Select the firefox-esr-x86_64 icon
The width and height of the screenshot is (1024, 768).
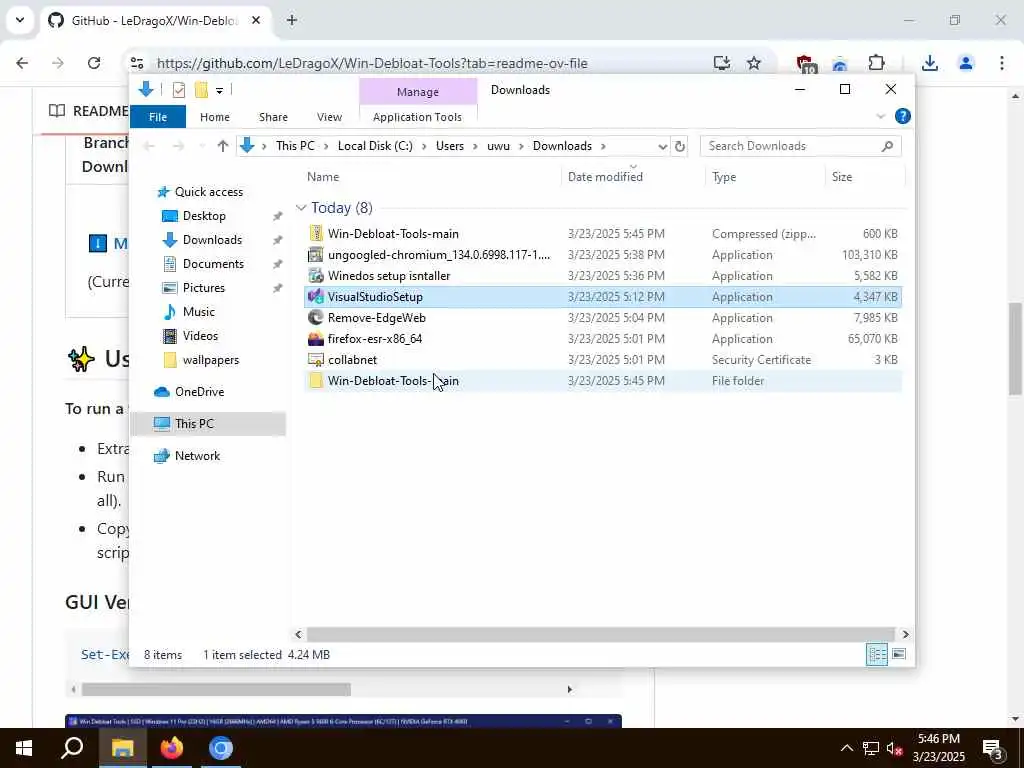(316, 339)
